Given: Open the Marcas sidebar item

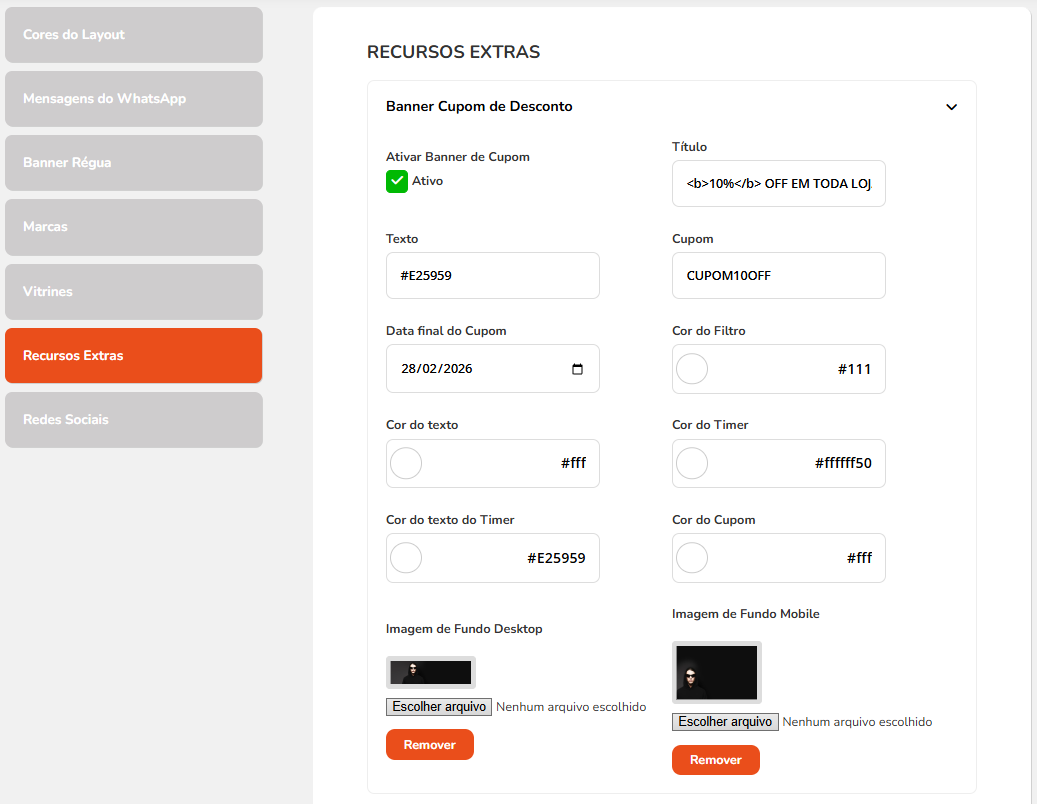Looking at the screenshot, I should 134,227.
